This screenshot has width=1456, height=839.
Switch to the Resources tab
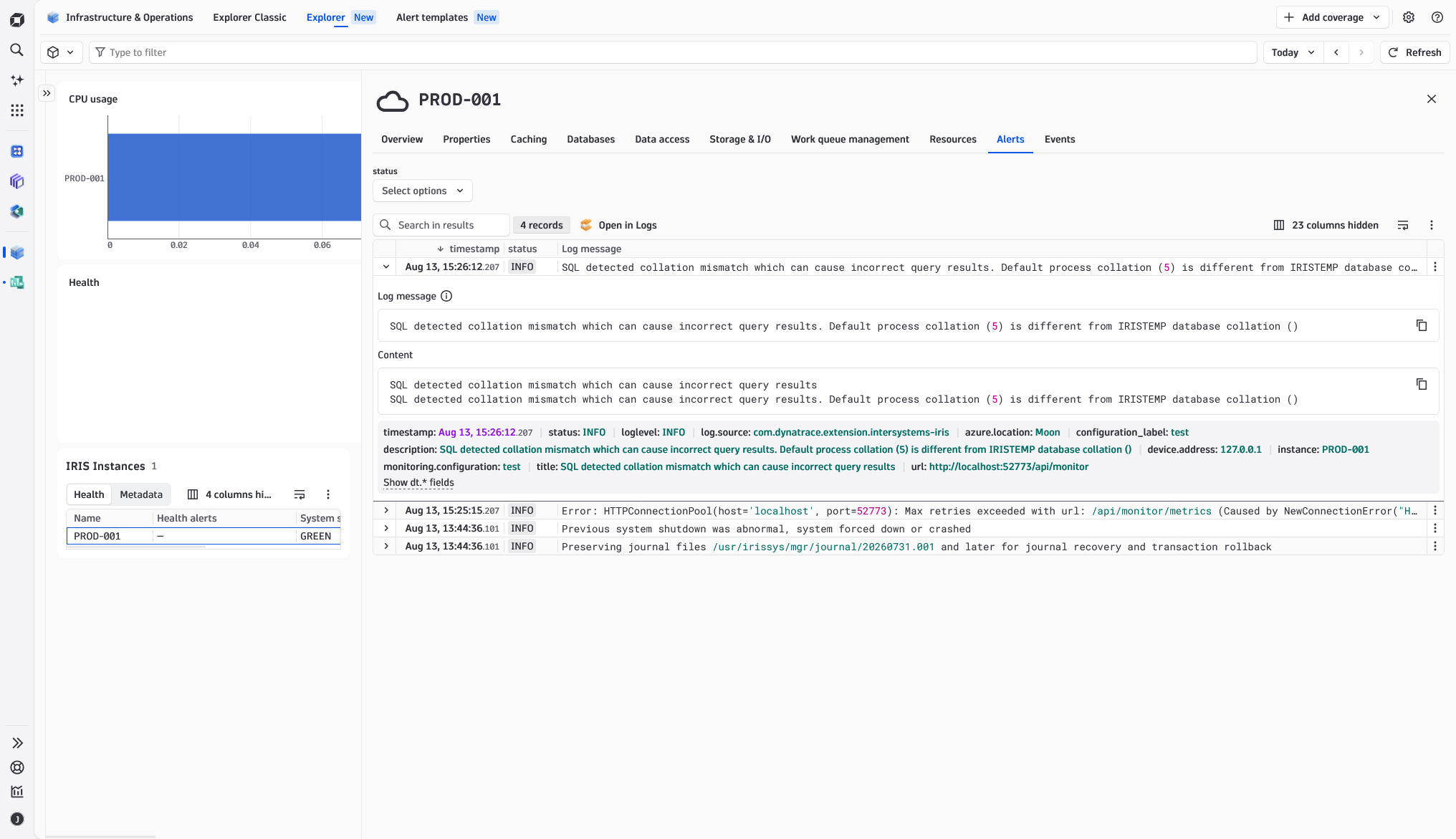tap(953, 139)
